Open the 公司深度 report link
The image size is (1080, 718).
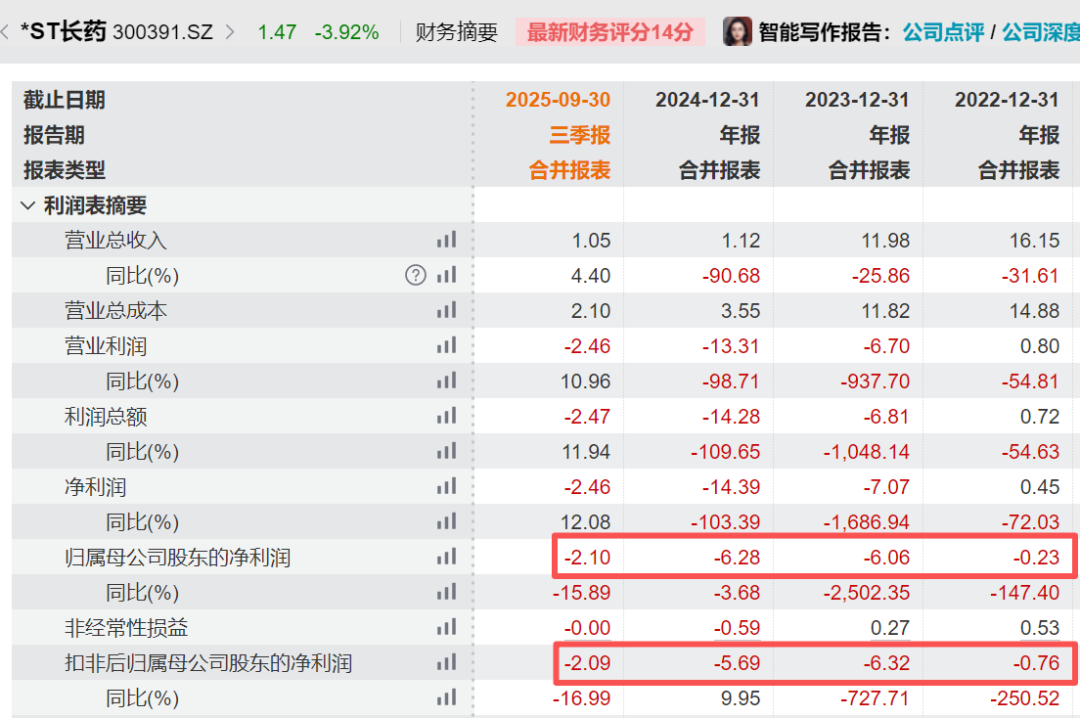[1041, 32]
